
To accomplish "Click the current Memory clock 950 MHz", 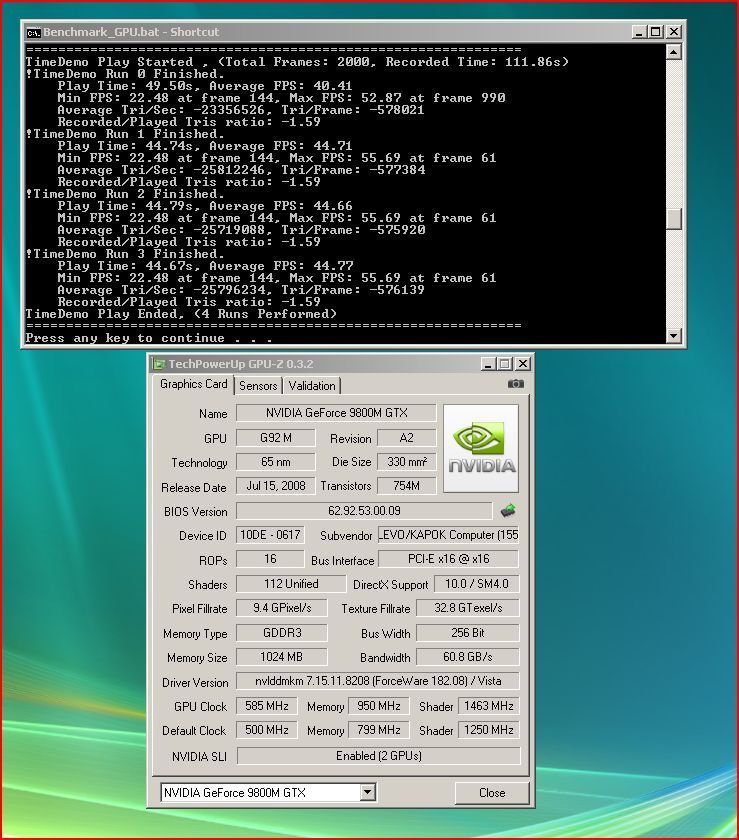I will 379,706.
